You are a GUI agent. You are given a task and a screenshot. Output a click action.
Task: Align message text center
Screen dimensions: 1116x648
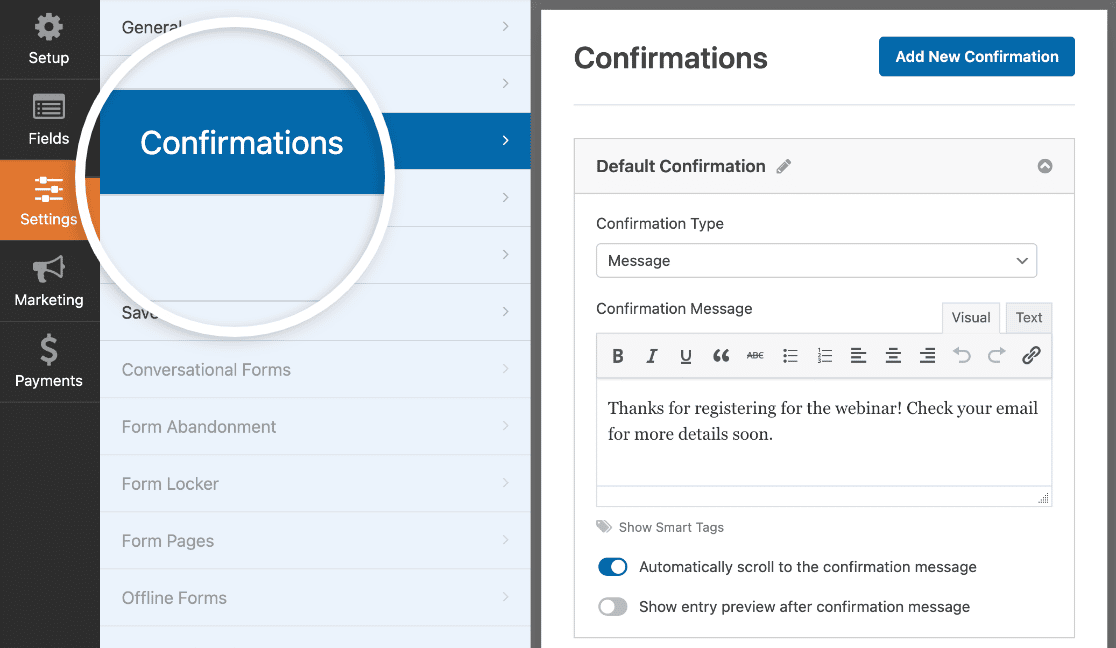click(x=893, y=356)
